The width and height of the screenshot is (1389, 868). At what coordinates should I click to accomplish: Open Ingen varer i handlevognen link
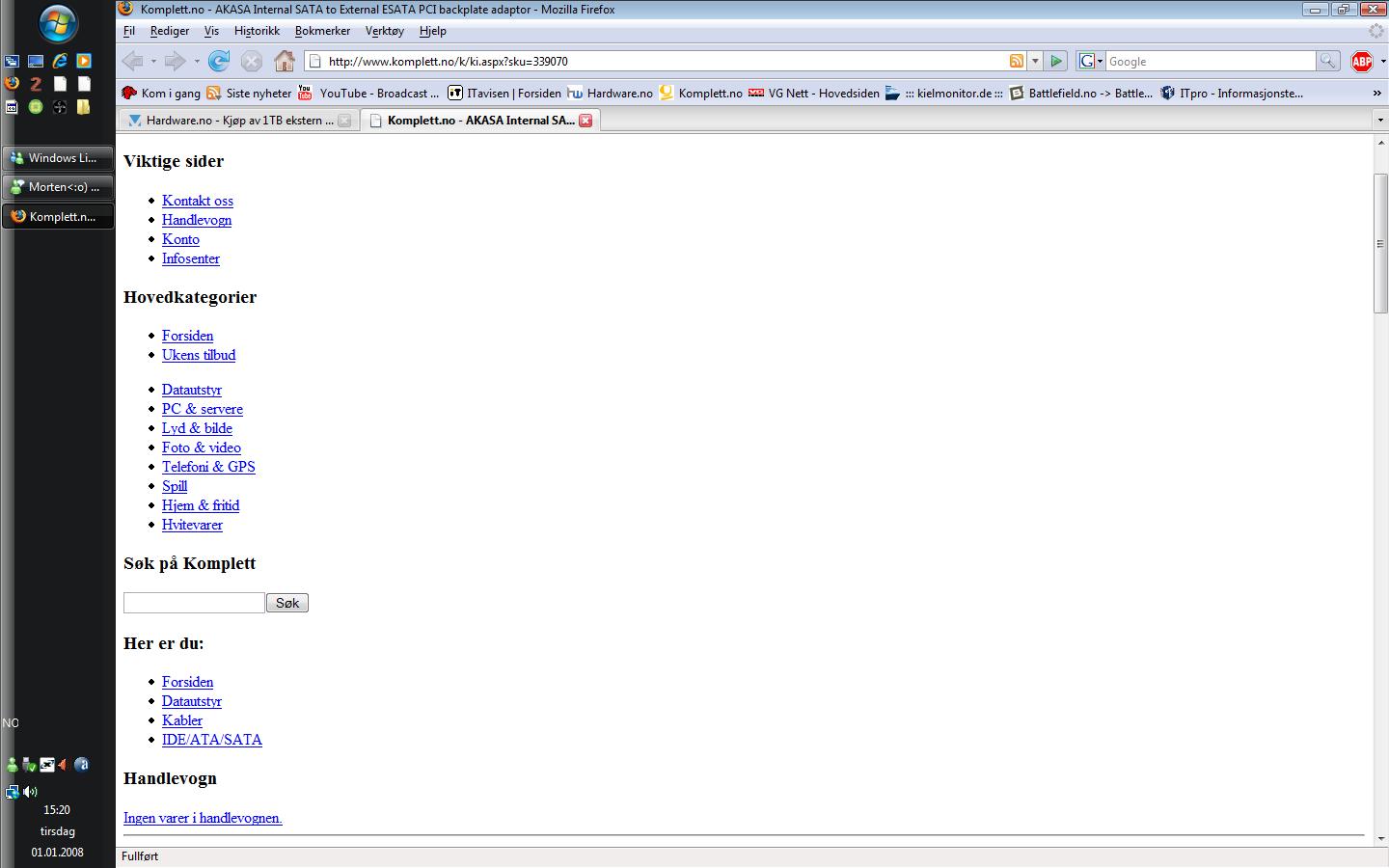point(203,818)
